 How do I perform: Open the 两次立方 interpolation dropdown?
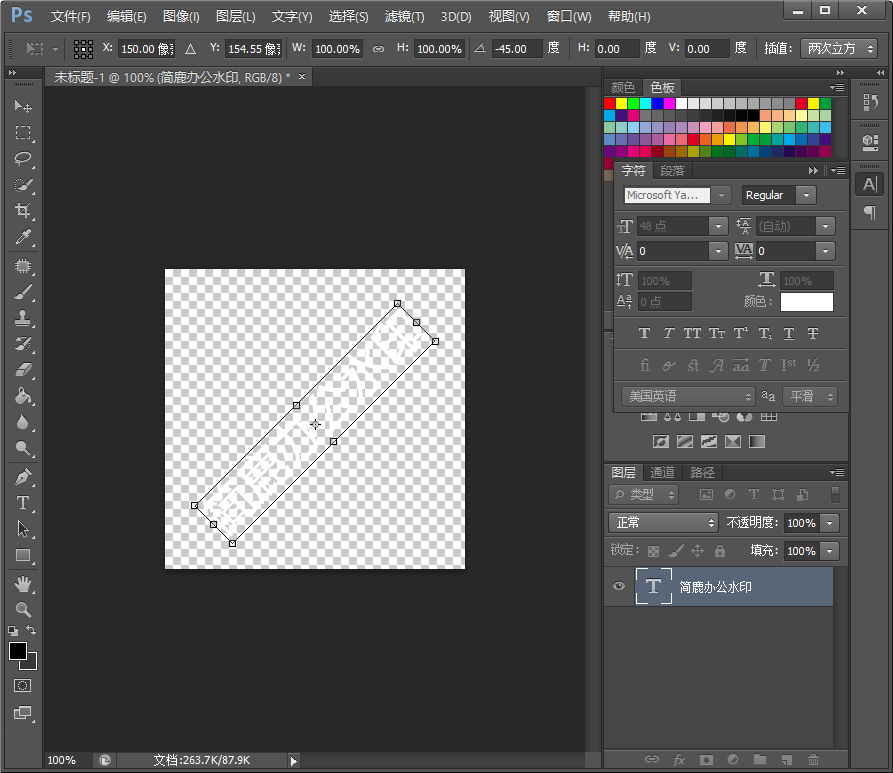[839, 48]
